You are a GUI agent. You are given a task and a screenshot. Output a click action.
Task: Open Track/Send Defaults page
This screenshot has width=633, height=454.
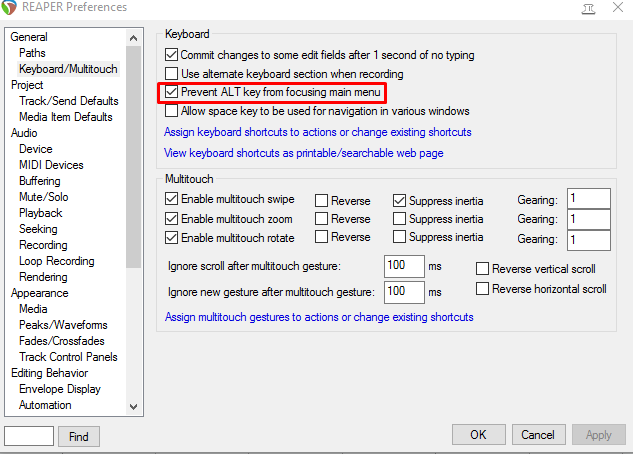point(69,101)
